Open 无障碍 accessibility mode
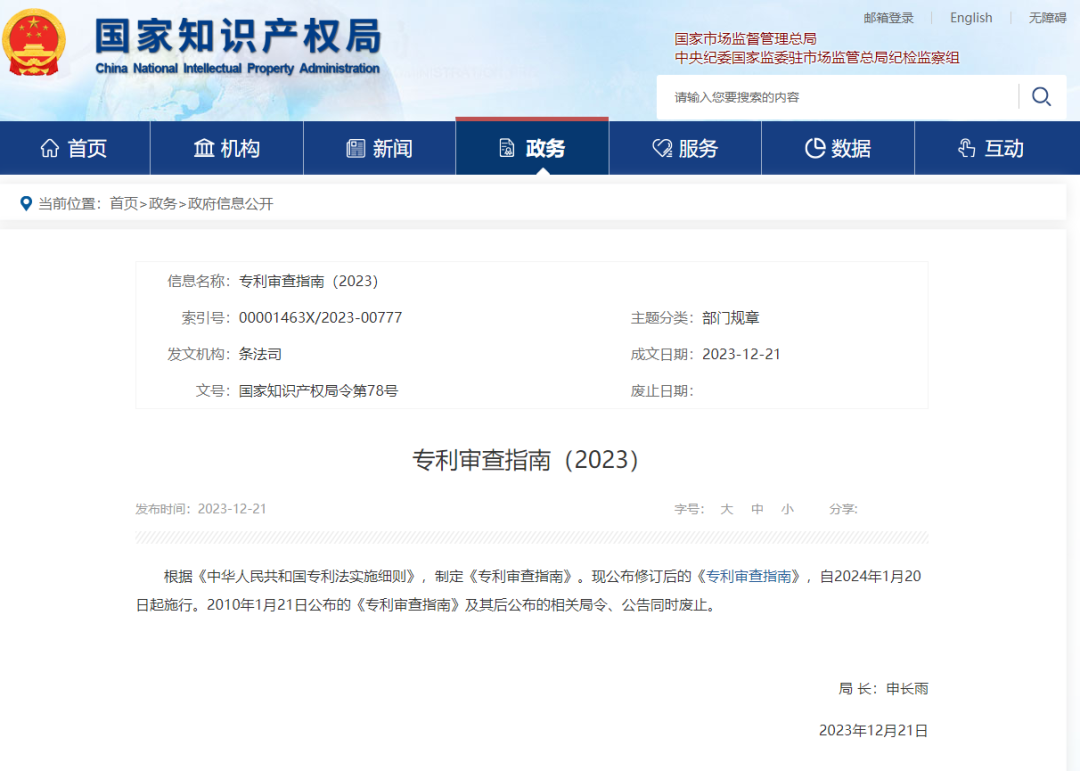Screen dimensions: 1080x771 (1046, 17)
